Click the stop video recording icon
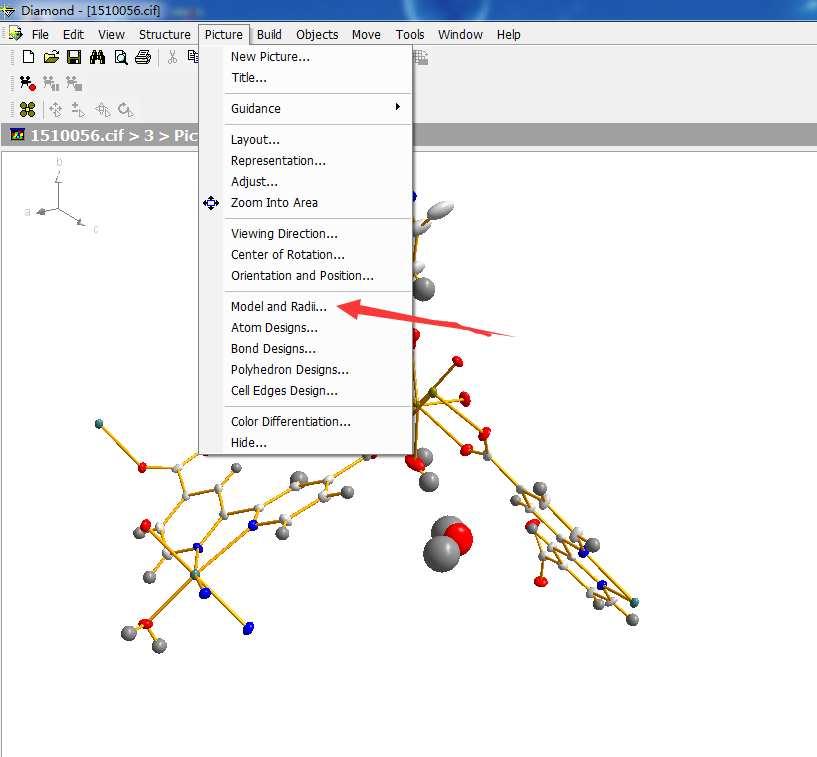 pos(74,83)
